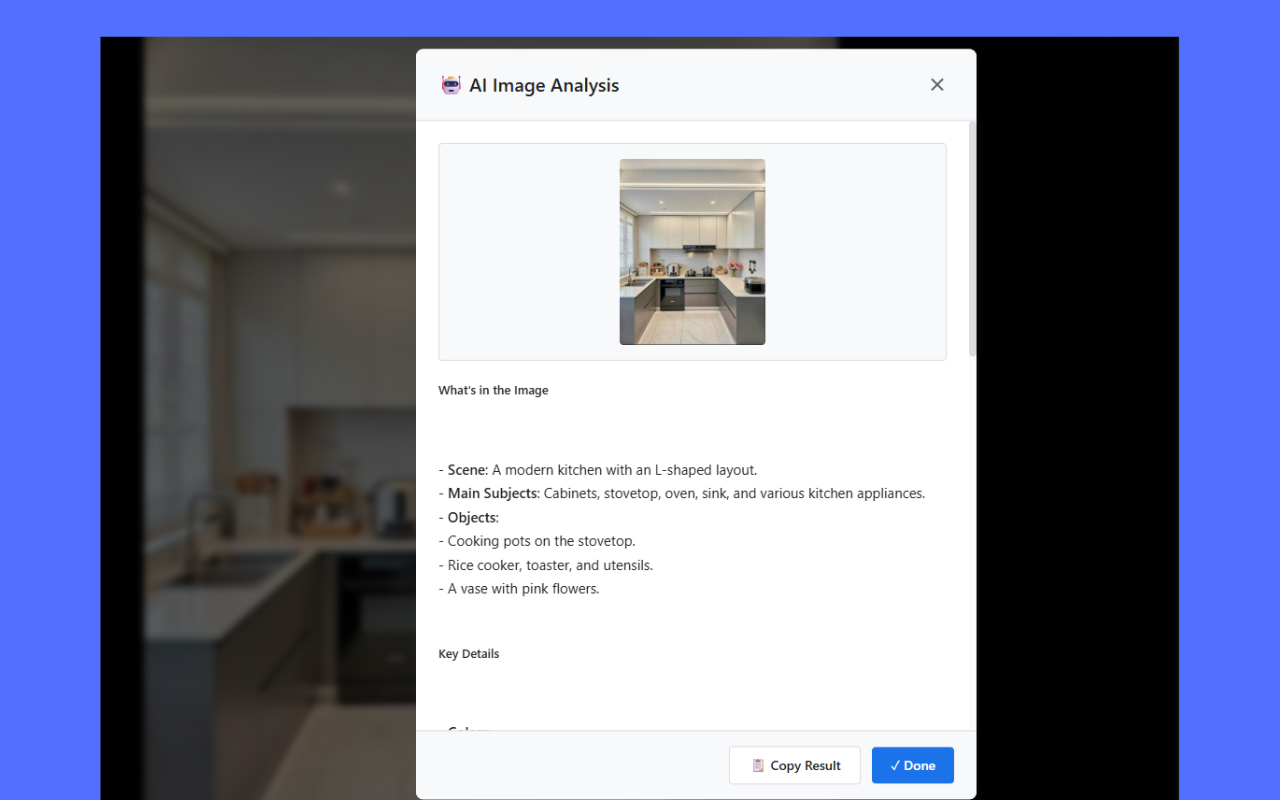The width and height of the screenshot is (1280, 800).
Task: Click the "AI Image Analysis" title text
Action: pos(544,85)
